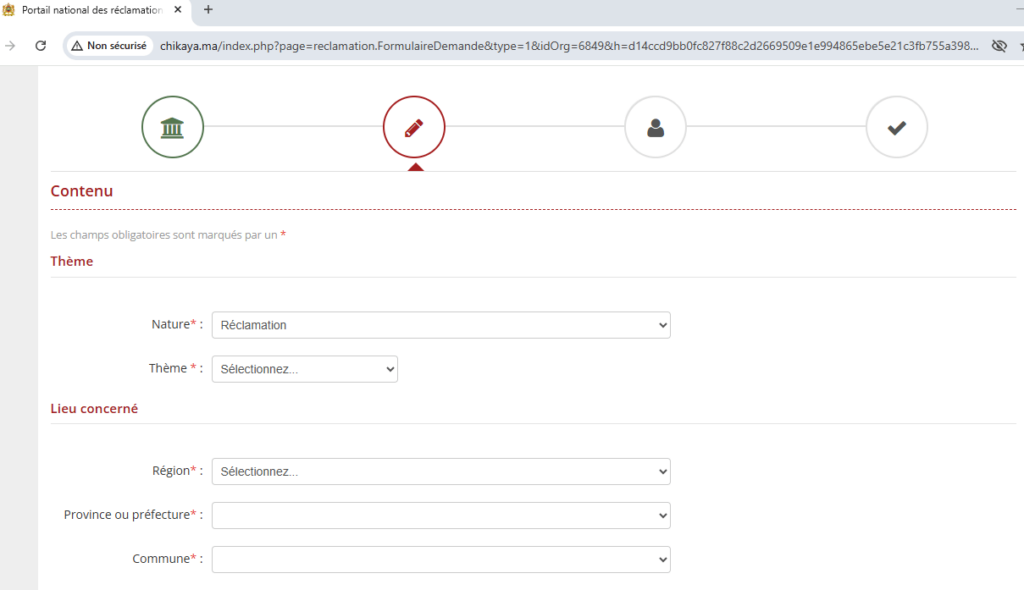This screenshot has width=1024, height=590.
Task: Click the crossed-out eye icon in address bar
Action: coord(998,46)
